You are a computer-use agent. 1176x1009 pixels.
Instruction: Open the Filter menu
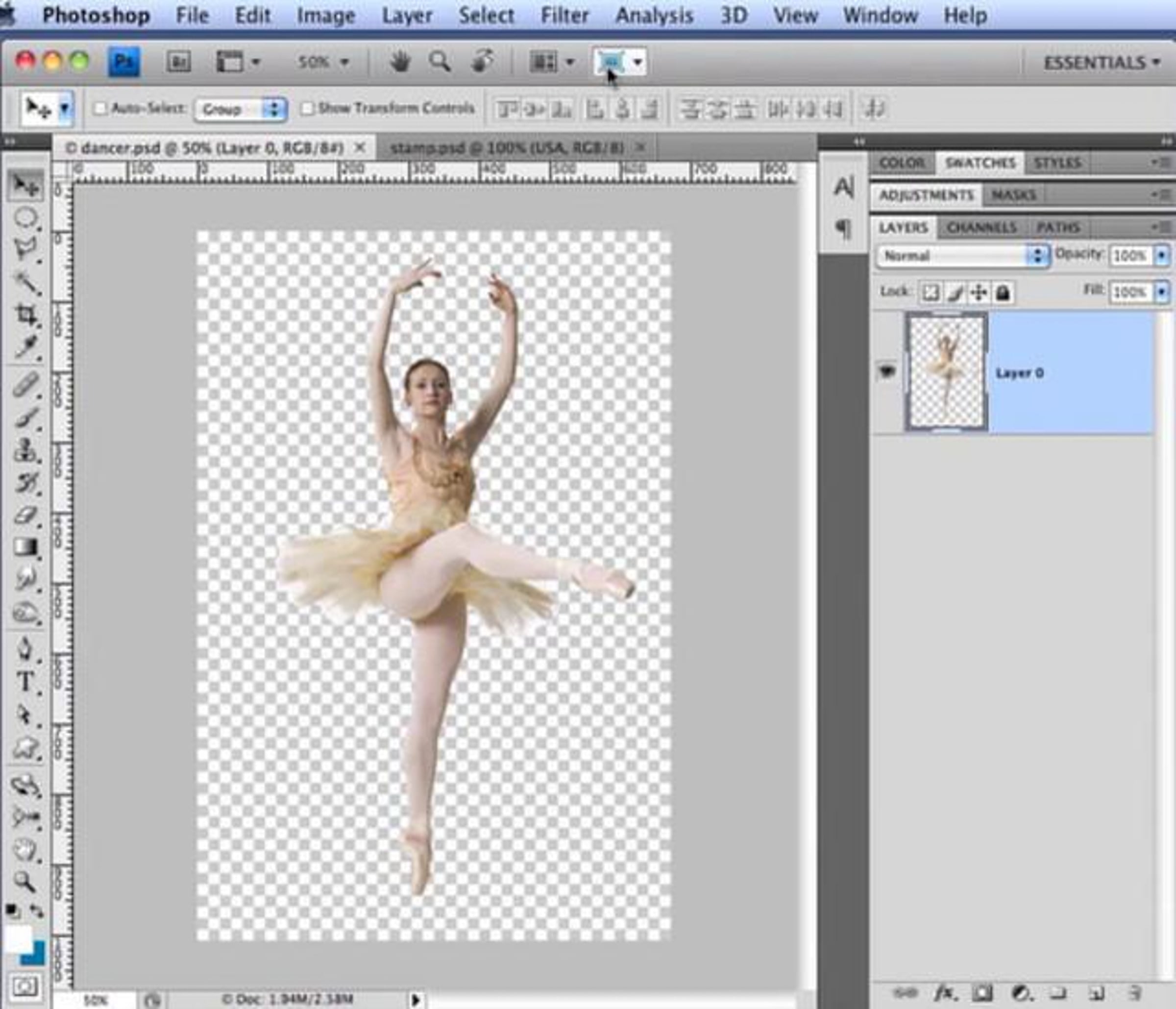pyautogui.click(x=564, y=15)
